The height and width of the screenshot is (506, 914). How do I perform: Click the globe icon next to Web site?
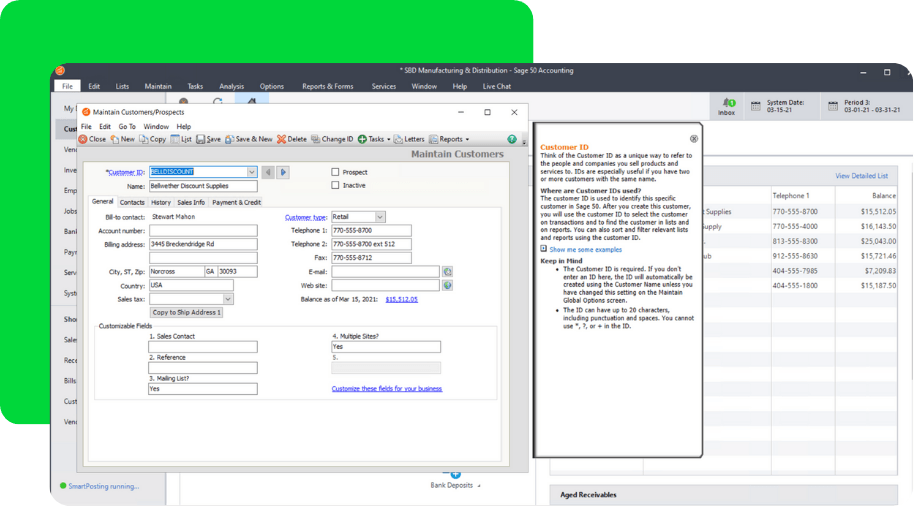coord(447,286)
